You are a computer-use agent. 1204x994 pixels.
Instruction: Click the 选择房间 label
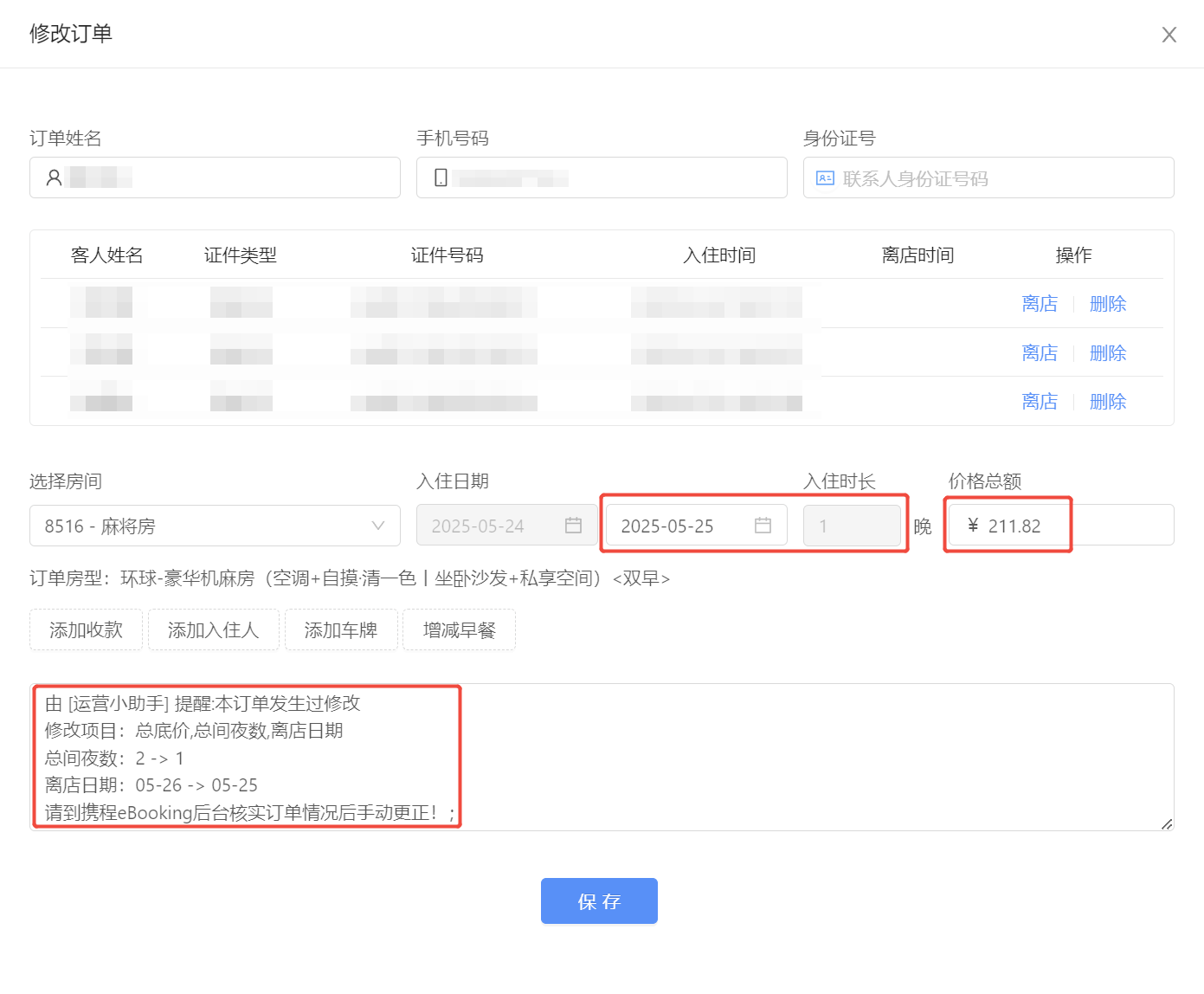66,481
